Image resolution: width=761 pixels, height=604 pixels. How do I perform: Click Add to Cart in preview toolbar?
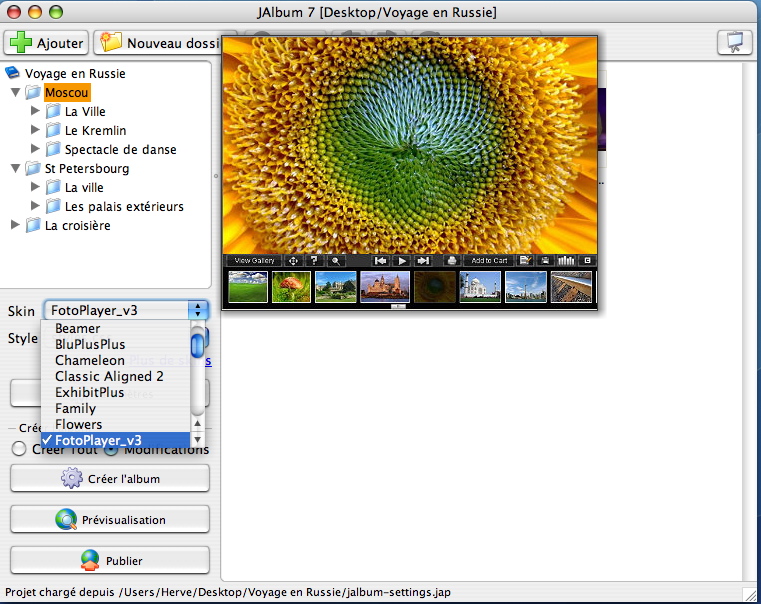(489, 261)
